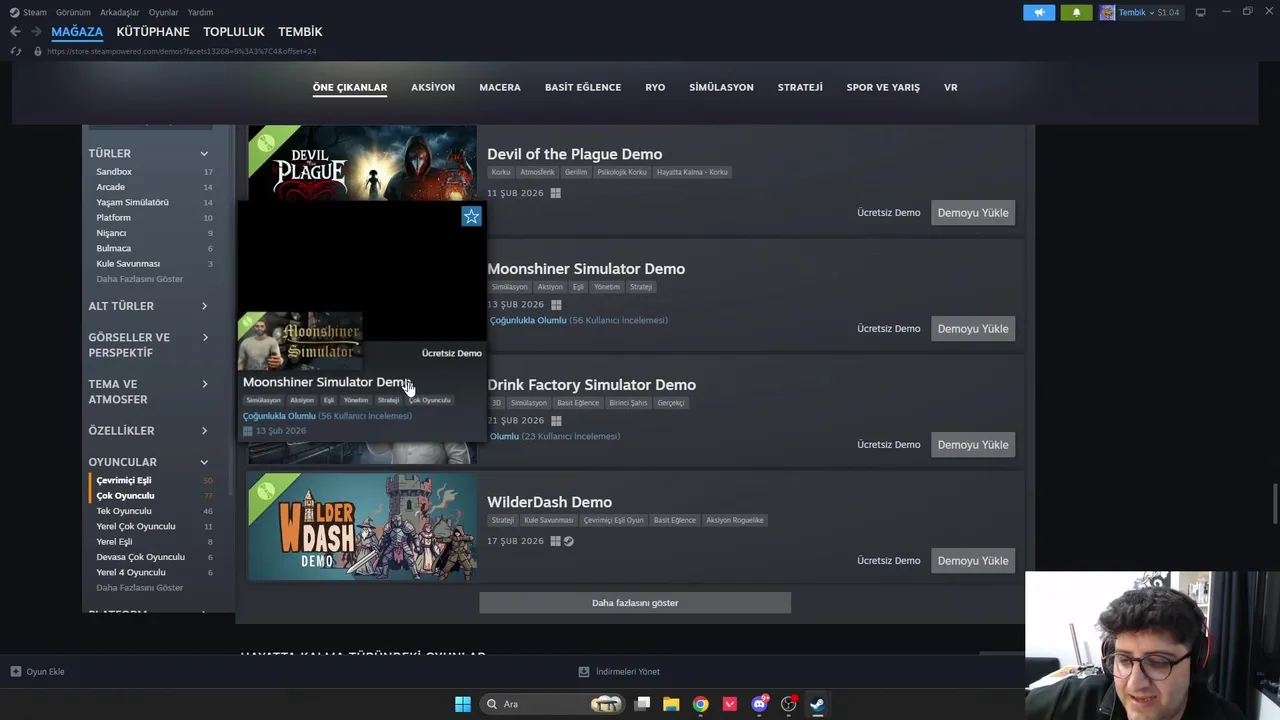
Task: Click the store URL address text
Action: pos(181,51)
